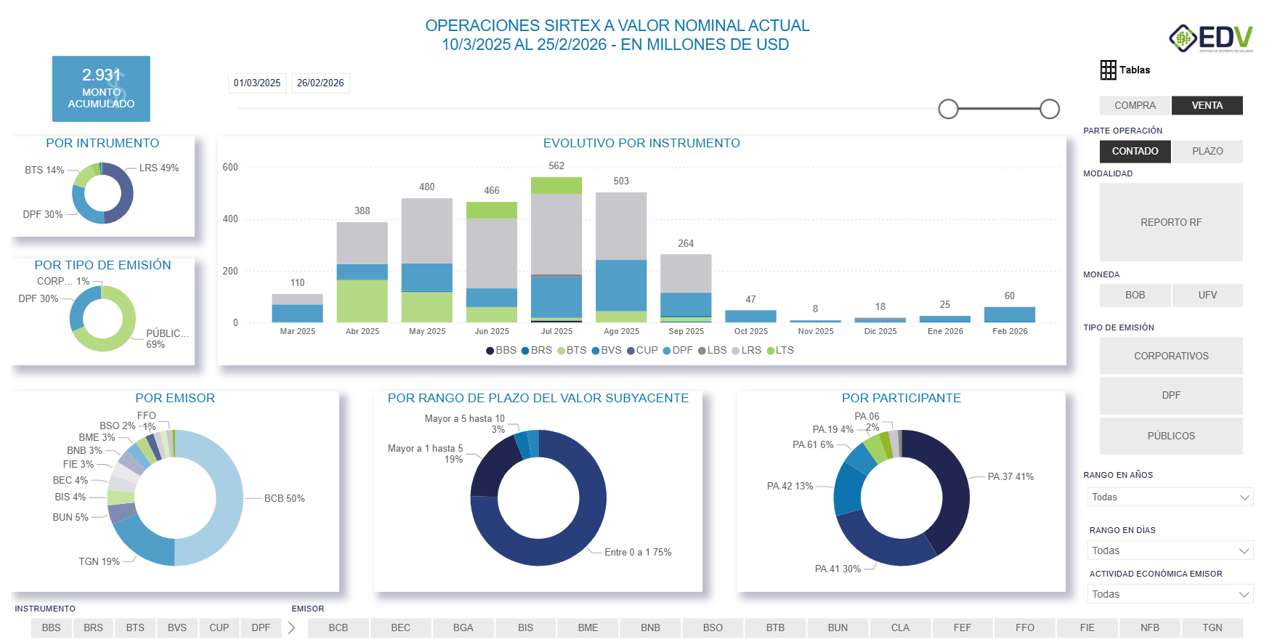
Task: Select the BBS instrument filter tab
Action: 50,627
